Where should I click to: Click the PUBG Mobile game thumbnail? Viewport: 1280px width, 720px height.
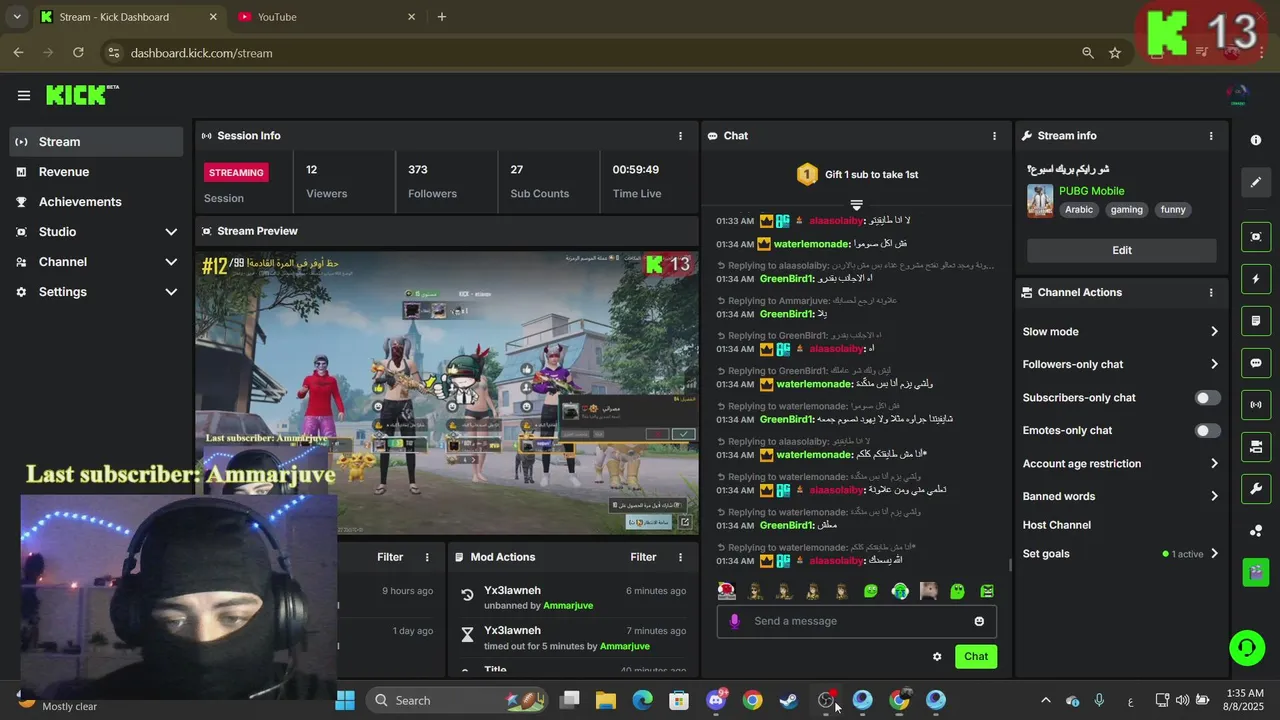1040,201
